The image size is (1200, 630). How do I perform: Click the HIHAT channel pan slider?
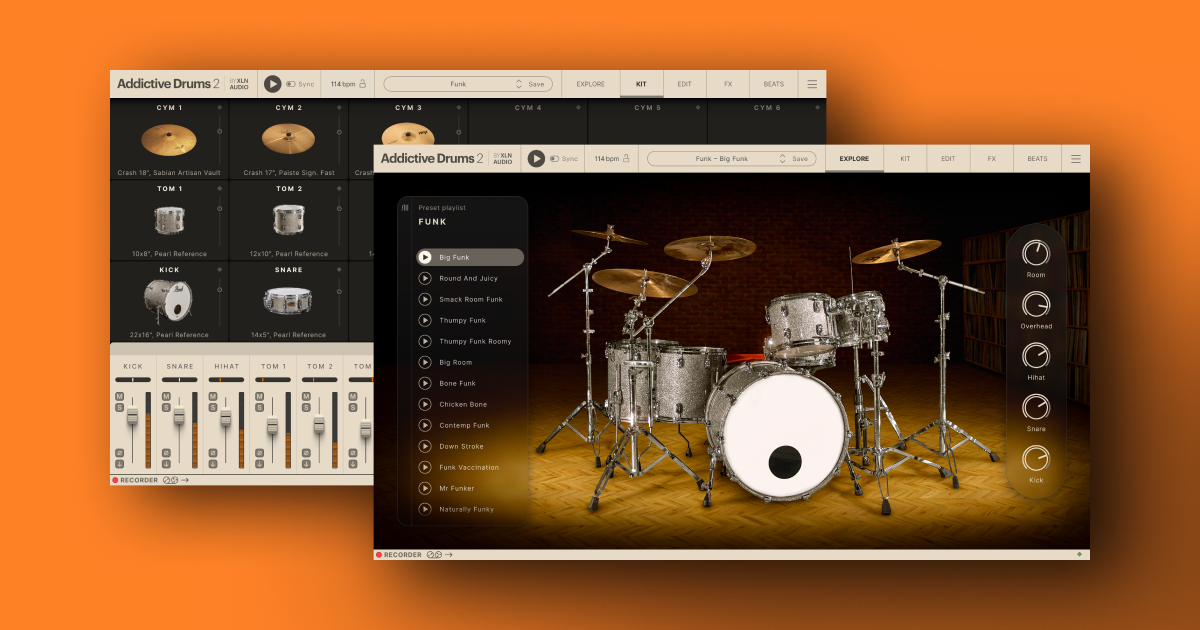coord(227,380)
